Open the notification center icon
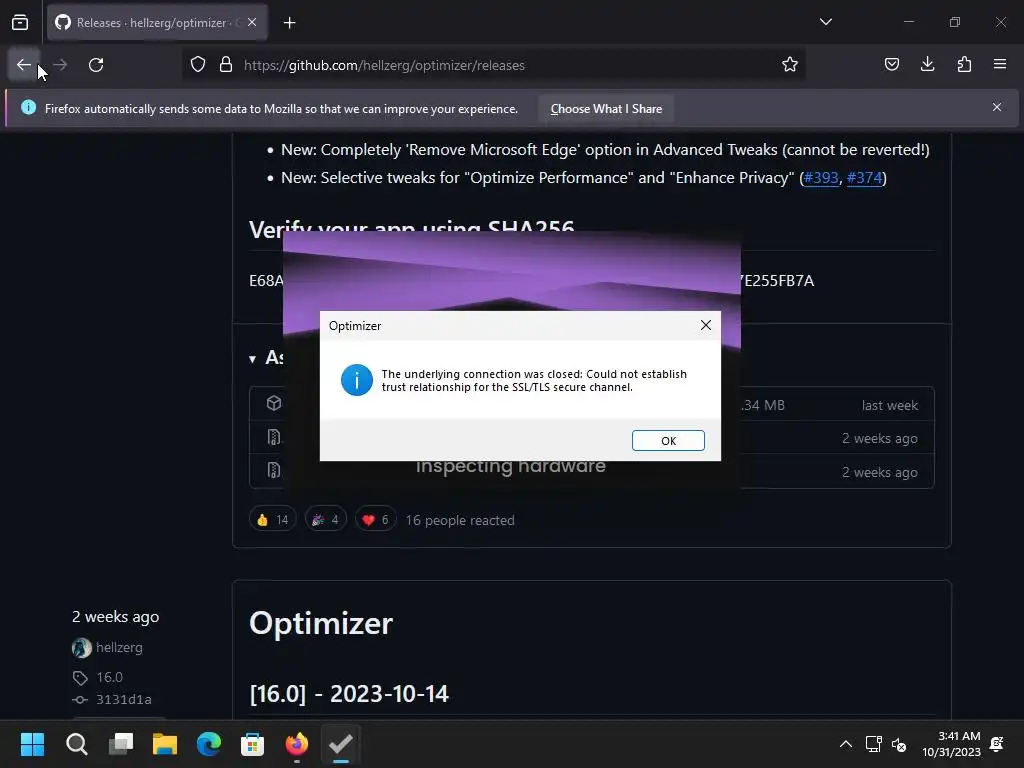This screenshot has height=768, width=1024. (x=997, y=744)
